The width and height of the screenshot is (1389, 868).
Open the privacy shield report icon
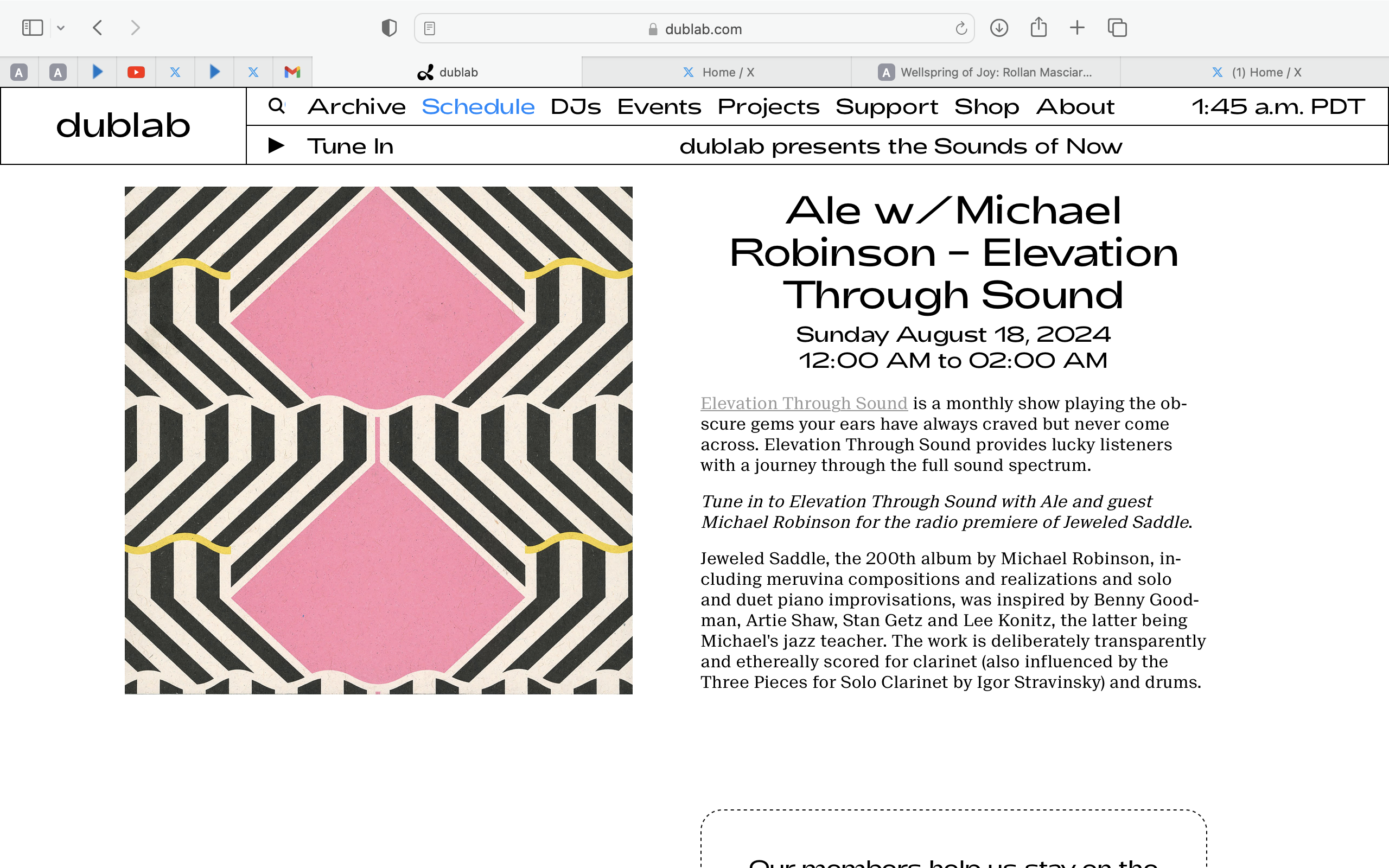coord(389,28)
